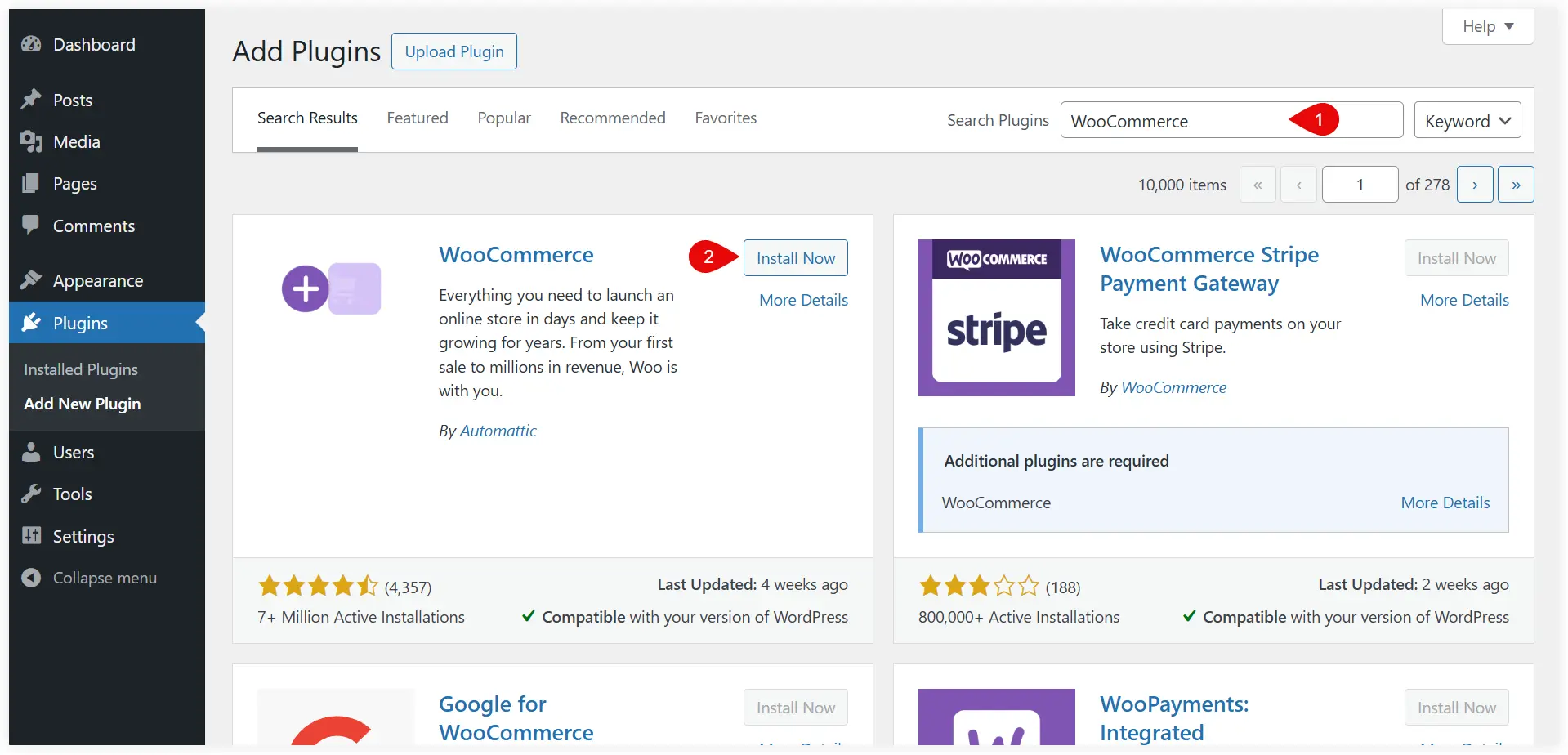Click the Posts pushpin icon
This screenshot has width=1568, height=755.
coord(31,100)
